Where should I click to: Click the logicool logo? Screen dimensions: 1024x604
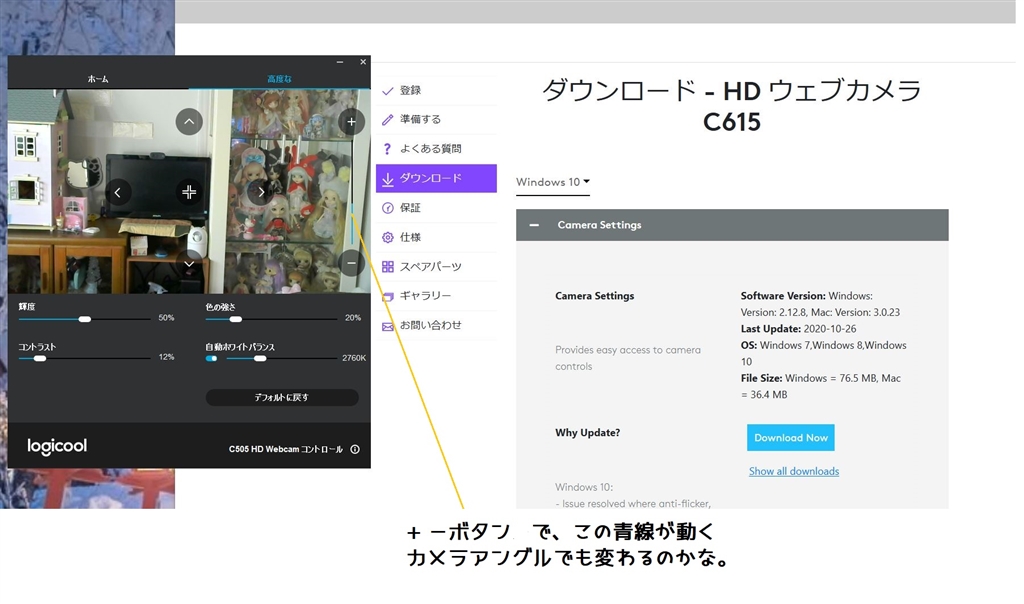(57, 446)
